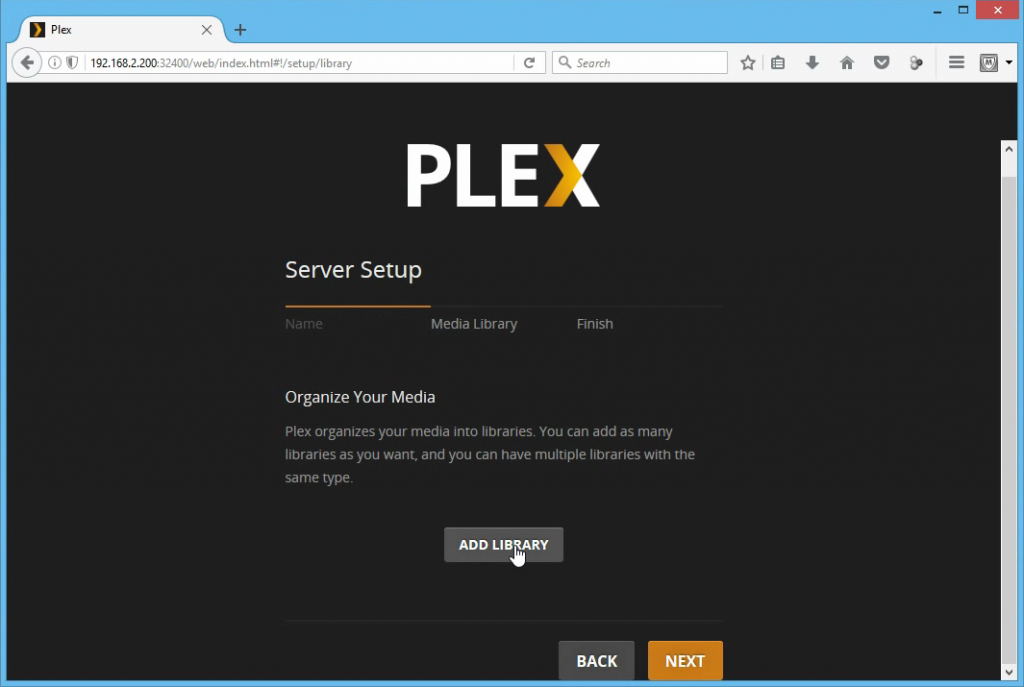Bookmark this page with star icon
This screenshot has width=1024, height=687.
[748, 63]
